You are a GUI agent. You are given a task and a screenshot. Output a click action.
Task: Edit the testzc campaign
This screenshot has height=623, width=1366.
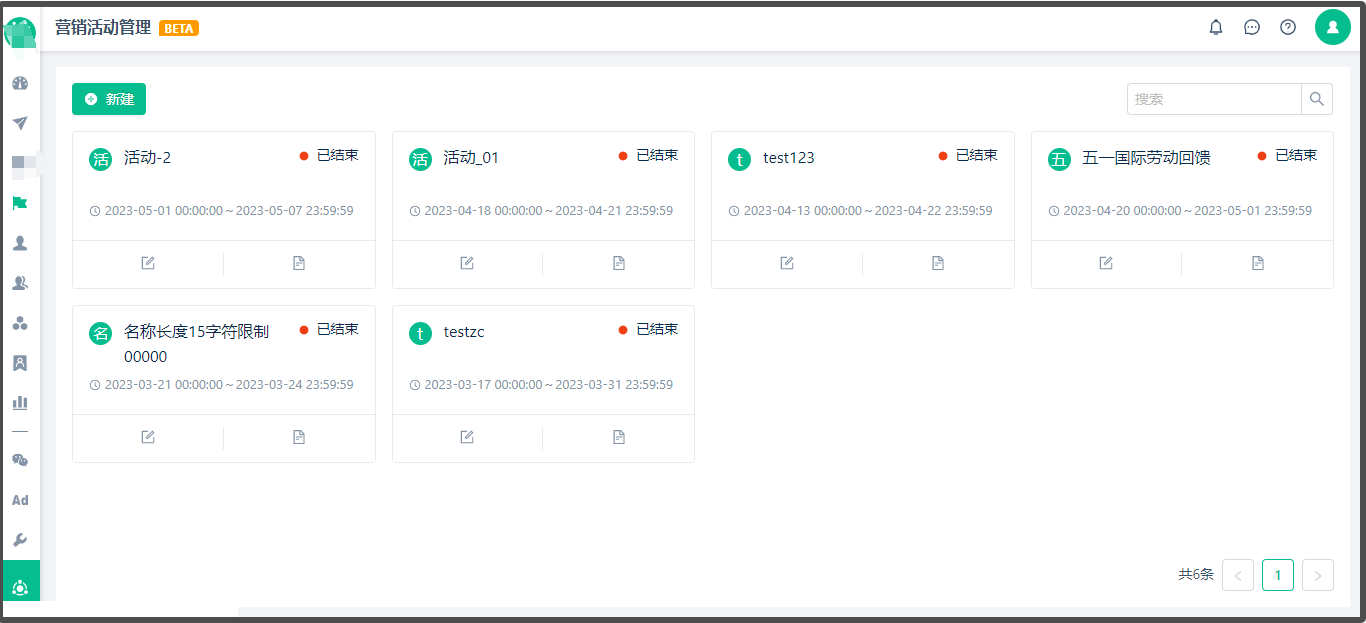pyautogui.click(x=467, y=437)
